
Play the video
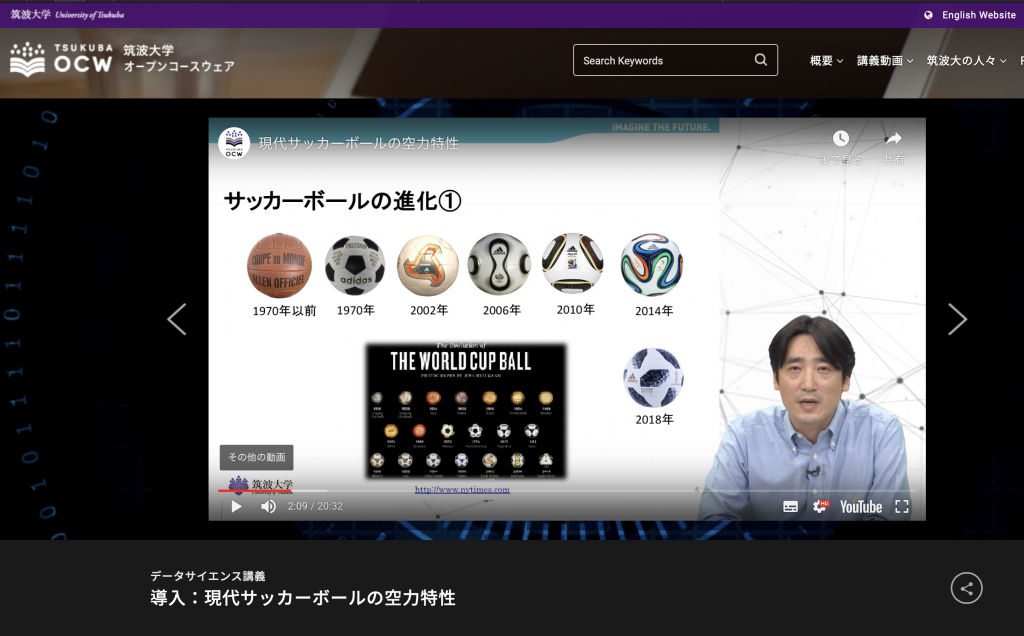236,506
